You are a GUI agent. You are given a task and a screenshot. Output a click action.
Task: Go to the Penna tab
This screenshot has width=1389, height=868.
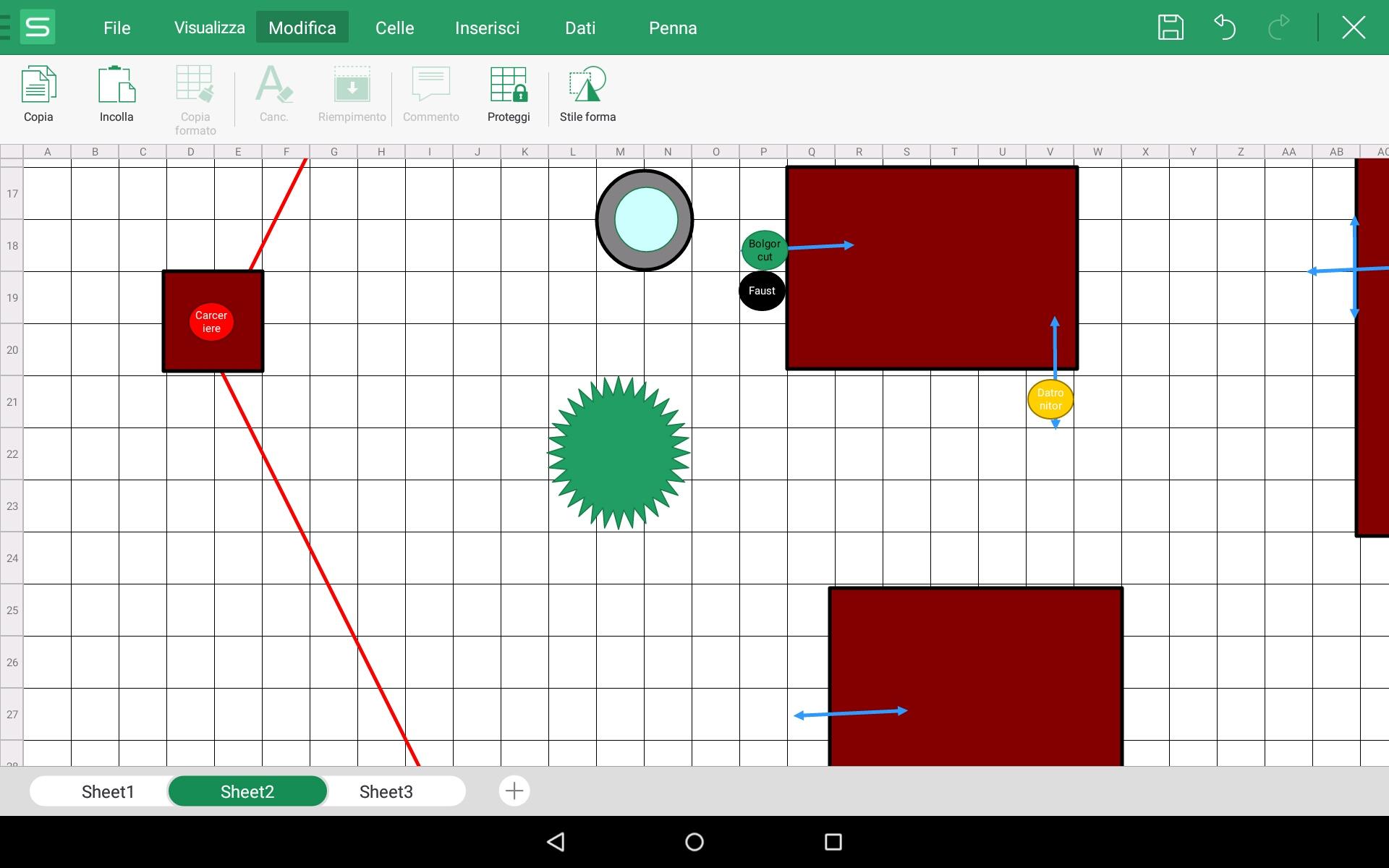point(672,27)
